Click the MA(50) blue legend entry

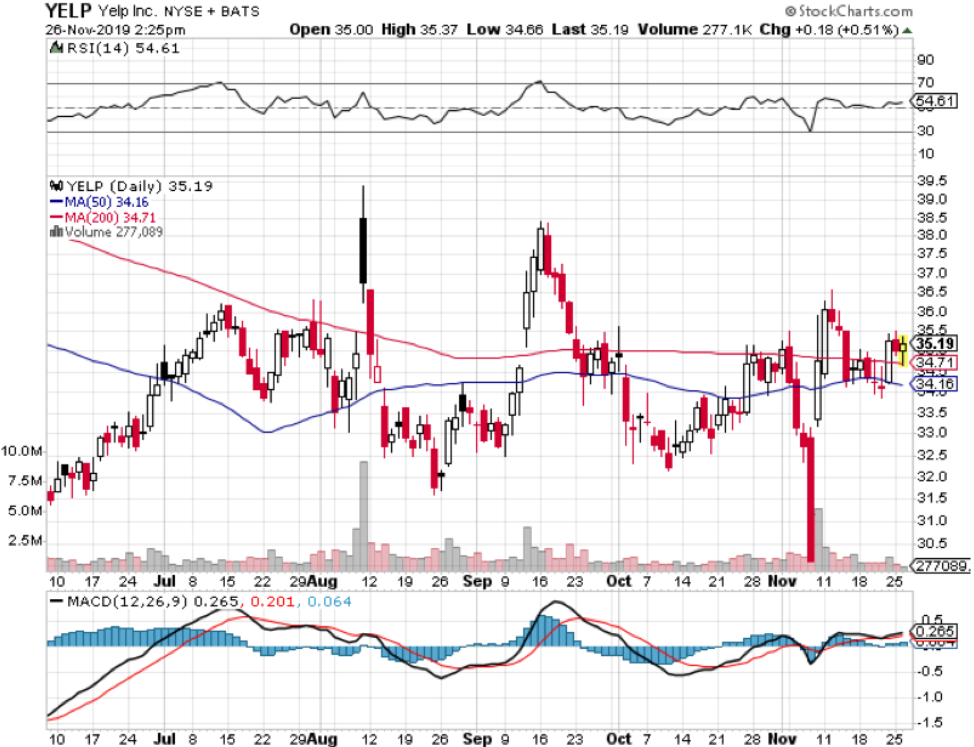click(x=106, y=202)
